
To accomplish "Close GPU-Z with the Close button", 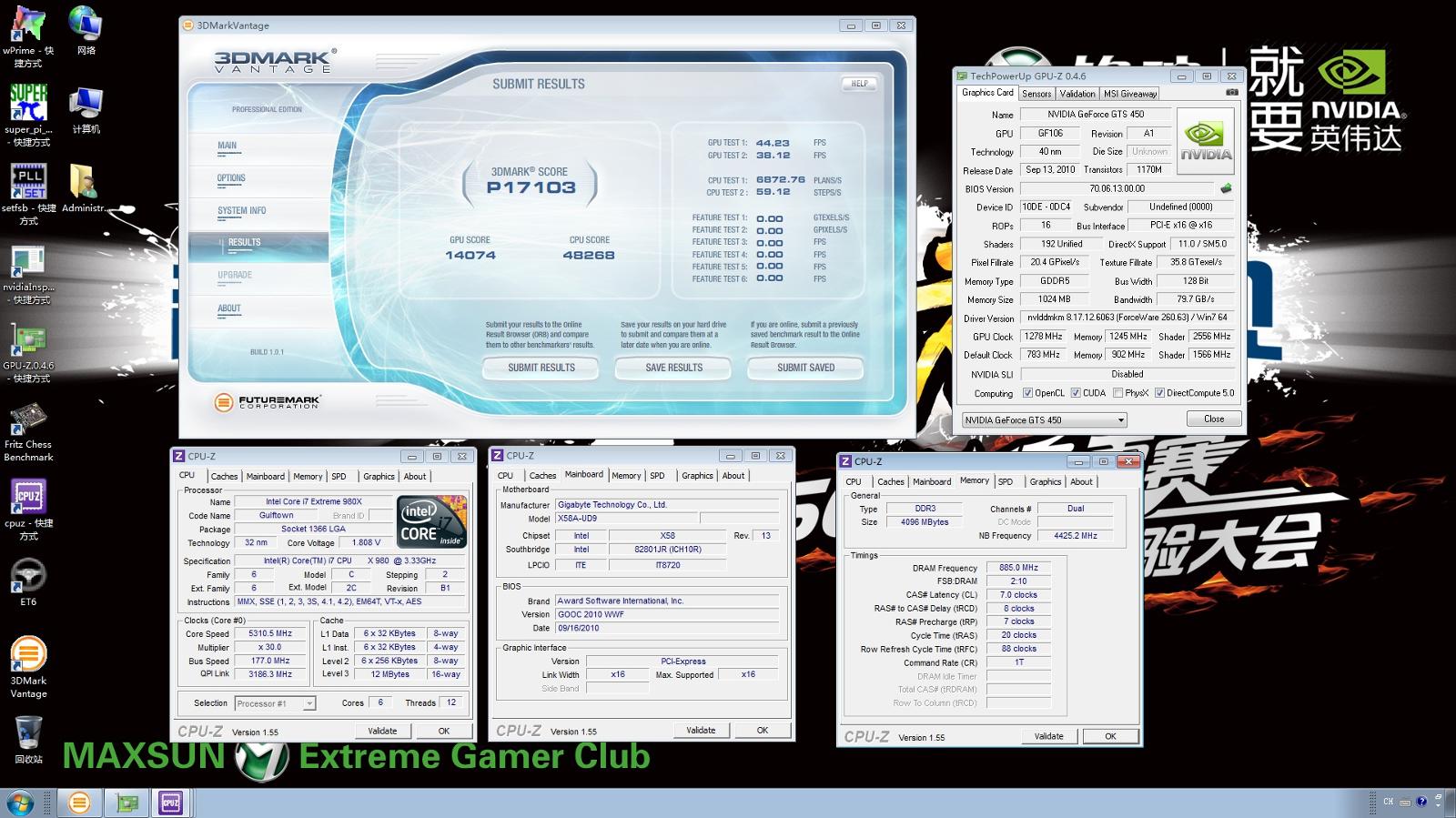I will [x=1214, y=419].
